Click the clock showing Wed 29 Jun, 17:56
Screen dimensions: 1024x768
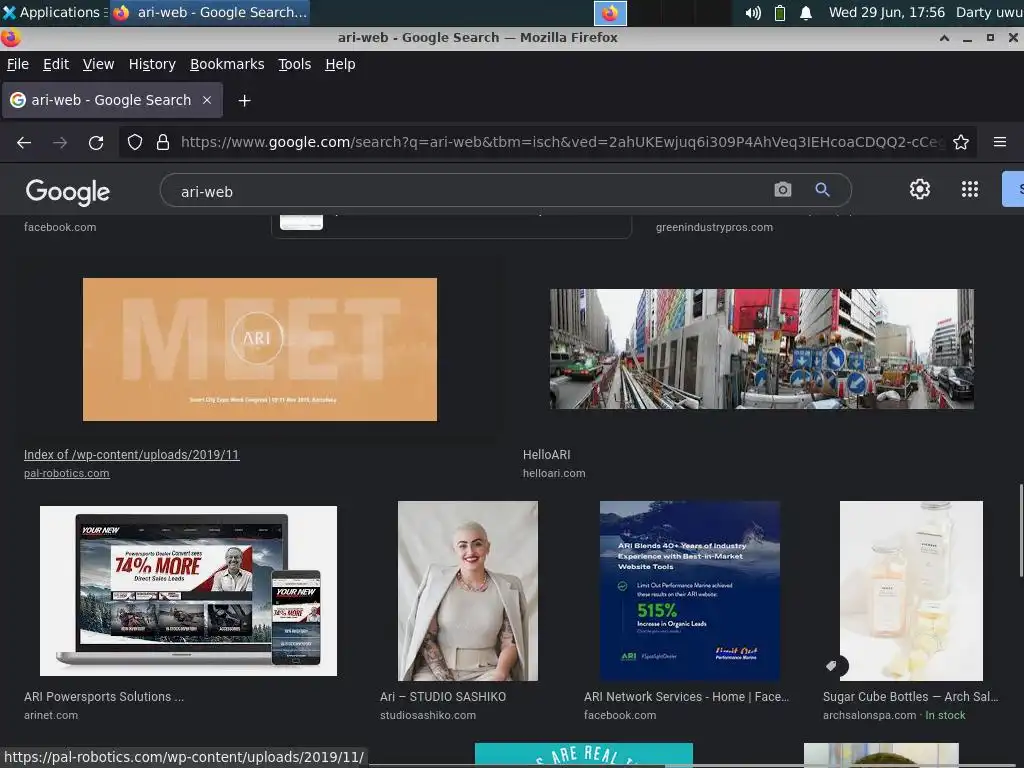(887, 12)
